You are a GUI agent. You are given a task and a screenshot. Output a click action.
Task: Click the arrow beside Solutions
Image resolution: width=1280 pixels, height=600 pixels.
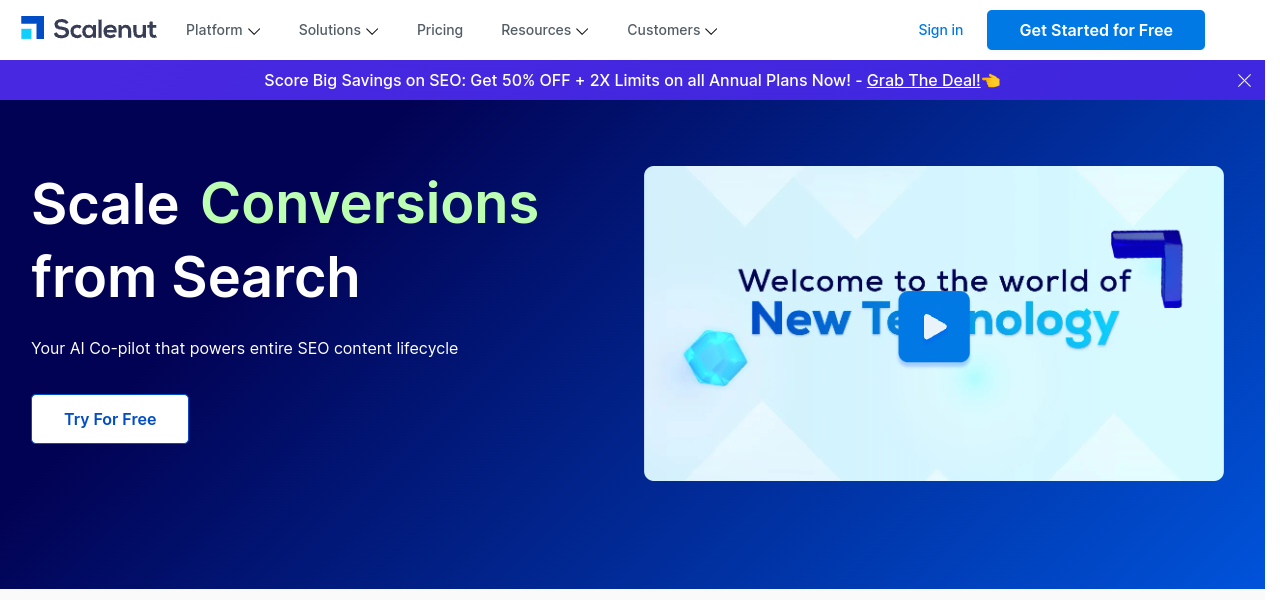click(x=372, y=31)
